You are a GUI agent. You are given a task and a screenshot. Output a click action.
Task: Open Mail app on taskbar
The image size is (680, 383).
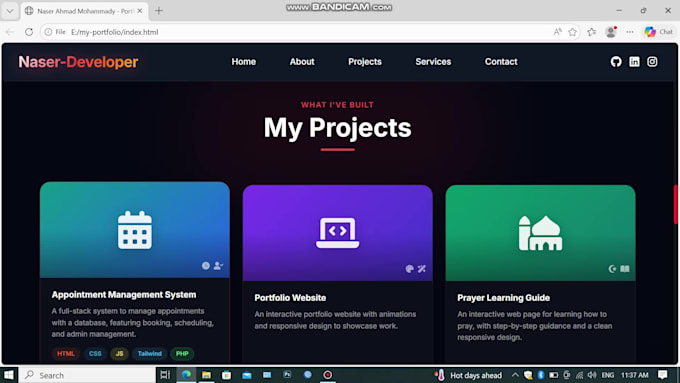click(x=247, y=375)
